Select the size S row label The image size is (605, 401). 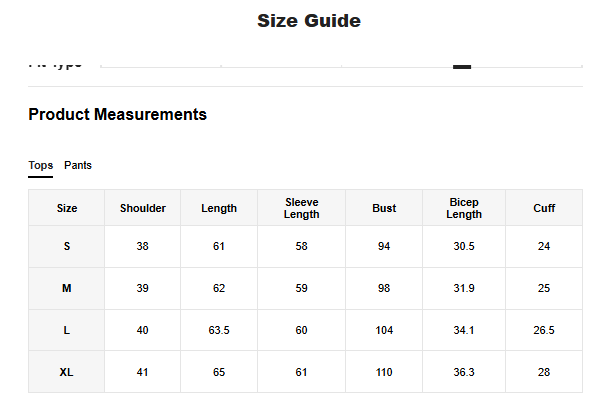point(67,246)
